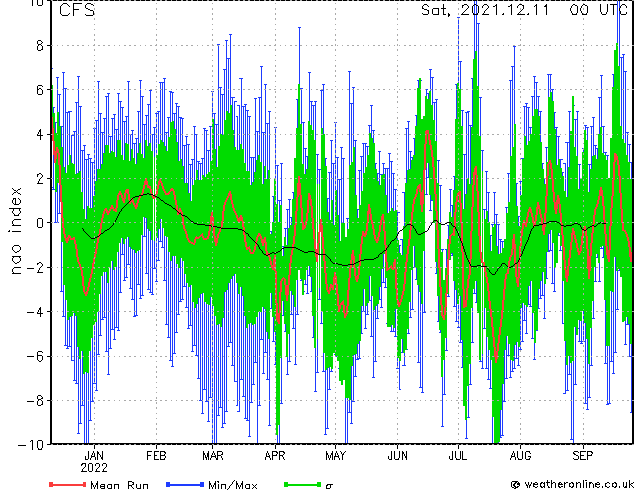Click the MAY month label

click(336, 456)
